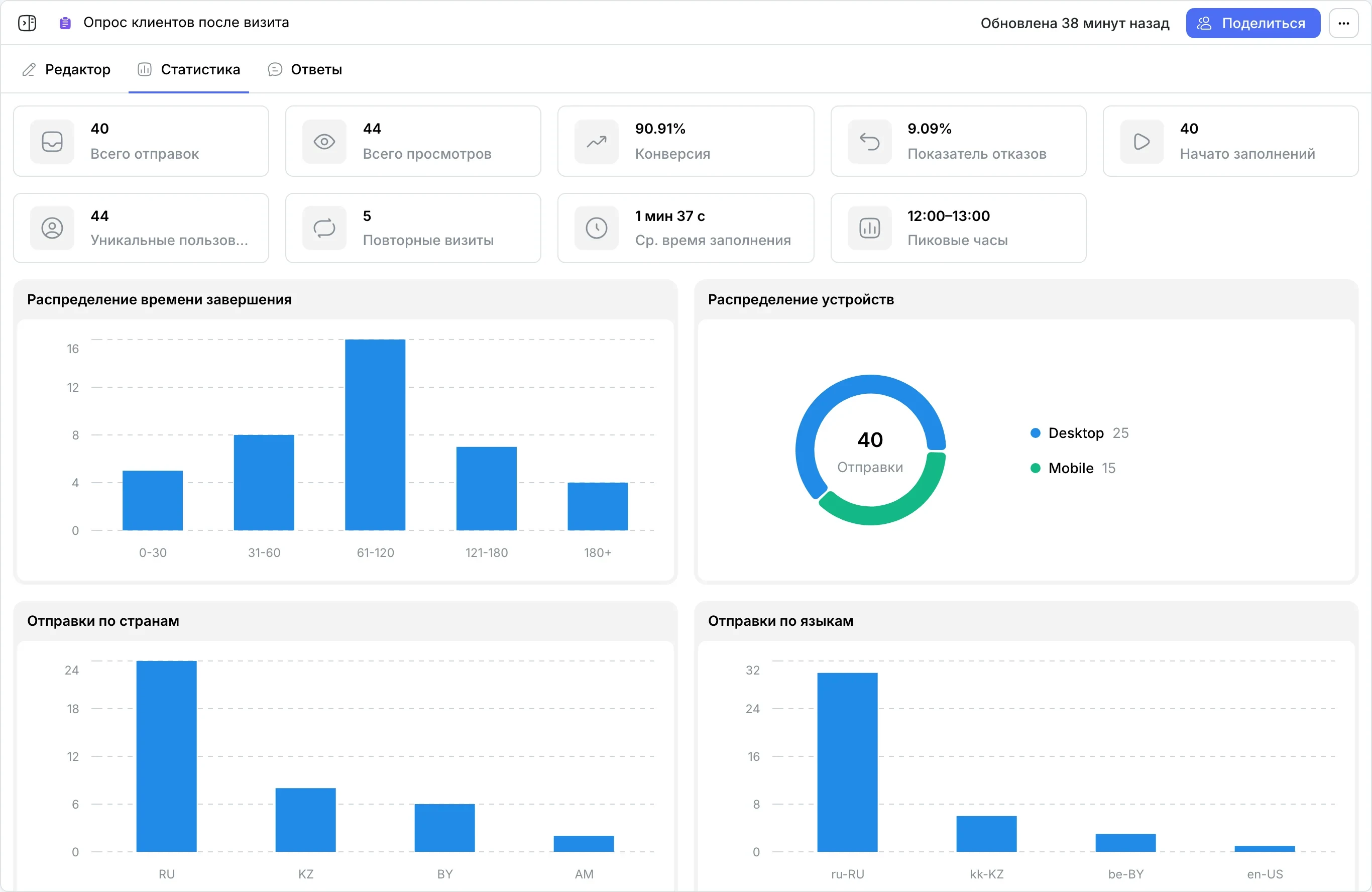Image resolution: width=1372 pixels, height=892 pixels.
Task: Click the 0-30 bar in completion time chart
Action: tap(153, 500)
